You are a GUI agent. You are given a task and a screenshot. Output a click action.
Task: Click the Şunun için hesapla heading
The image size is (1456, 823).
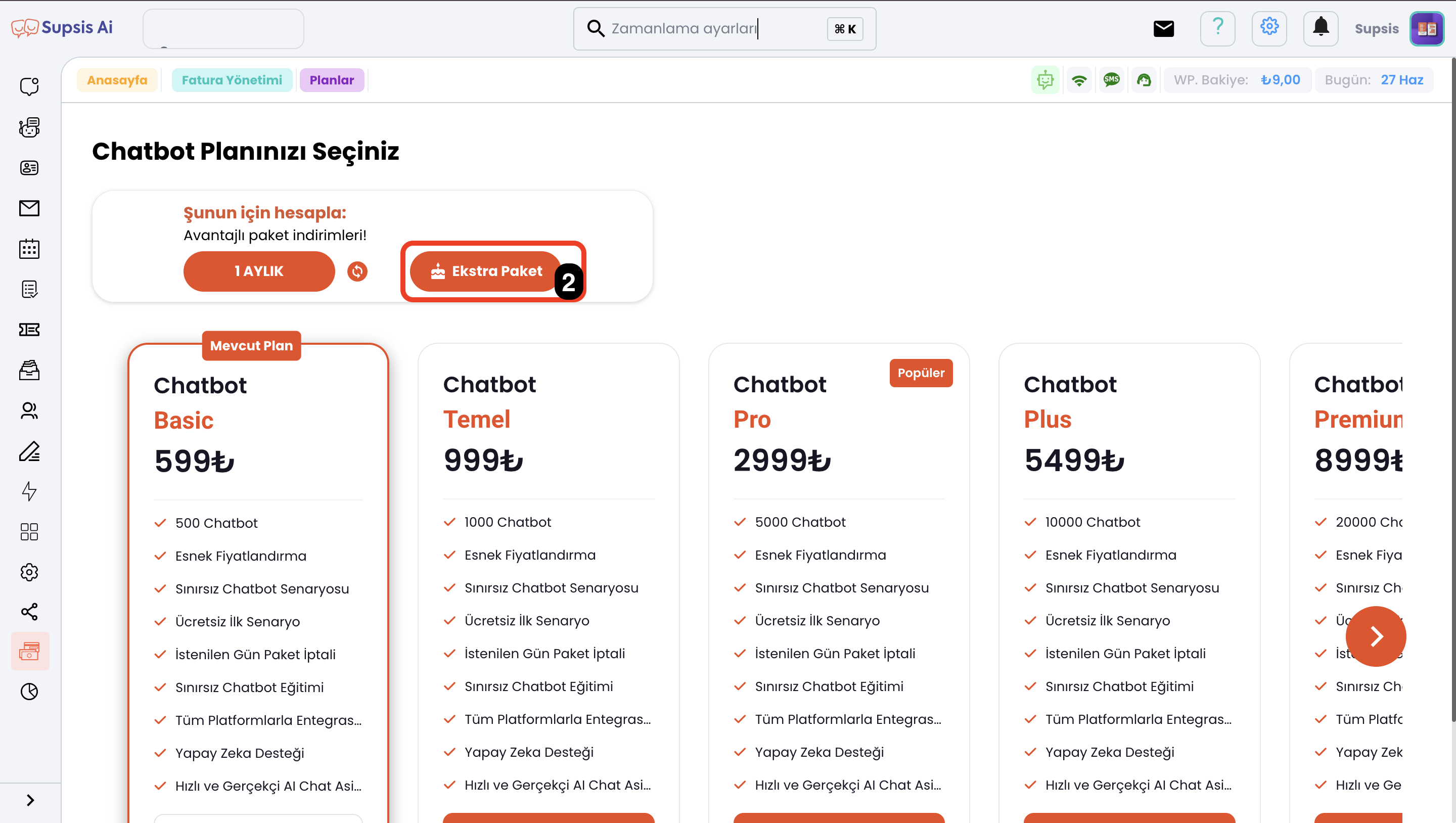[264, 213]
